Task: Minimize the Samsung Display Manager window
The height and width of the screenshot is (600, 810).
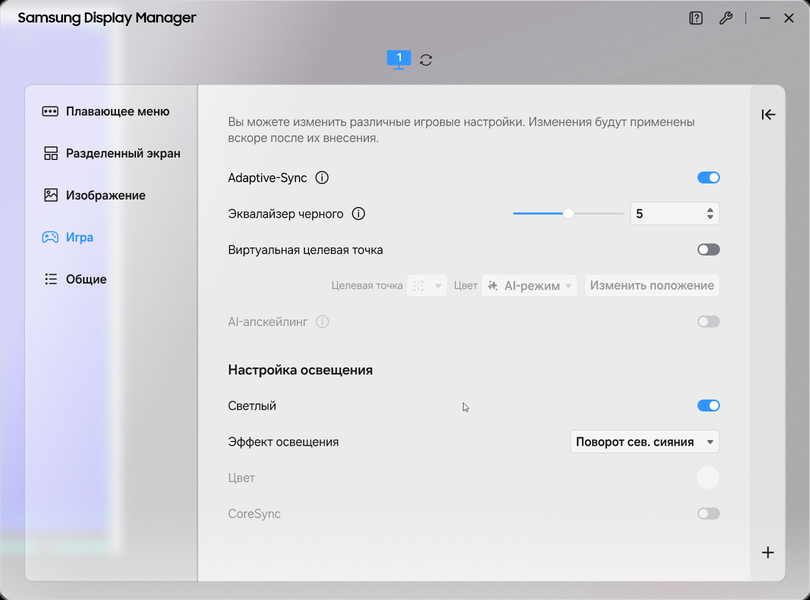Action: (x=765, y=18)
